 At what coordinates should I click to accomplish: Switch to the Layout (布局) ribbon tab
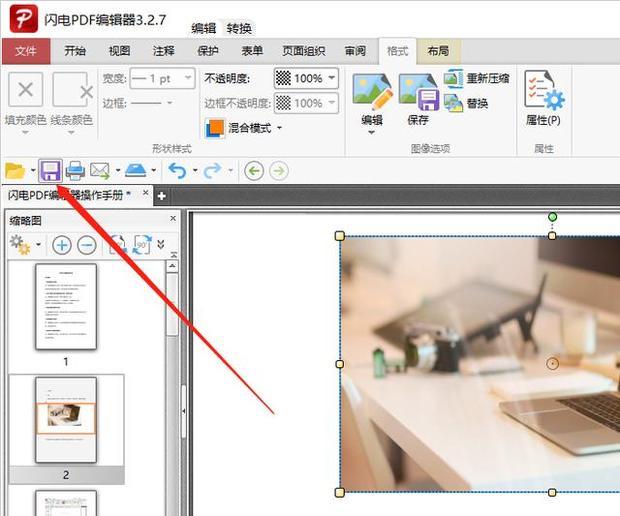pyautogui.click(x=438, y=51)
